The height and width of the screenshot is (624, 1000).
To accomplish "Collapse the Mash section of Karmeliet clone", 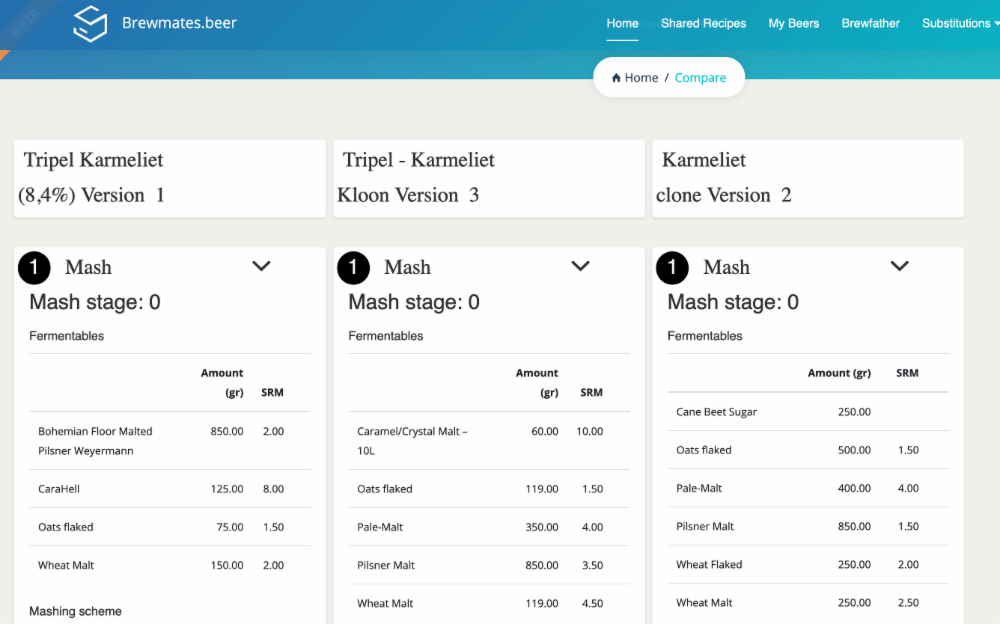I will pos(899,266).
